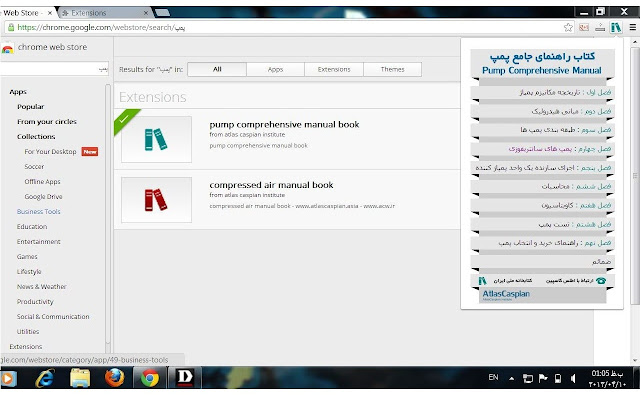Click the bookmark star icon in address bar
Screen dimensions: 640x400
[x=568, y=27]
